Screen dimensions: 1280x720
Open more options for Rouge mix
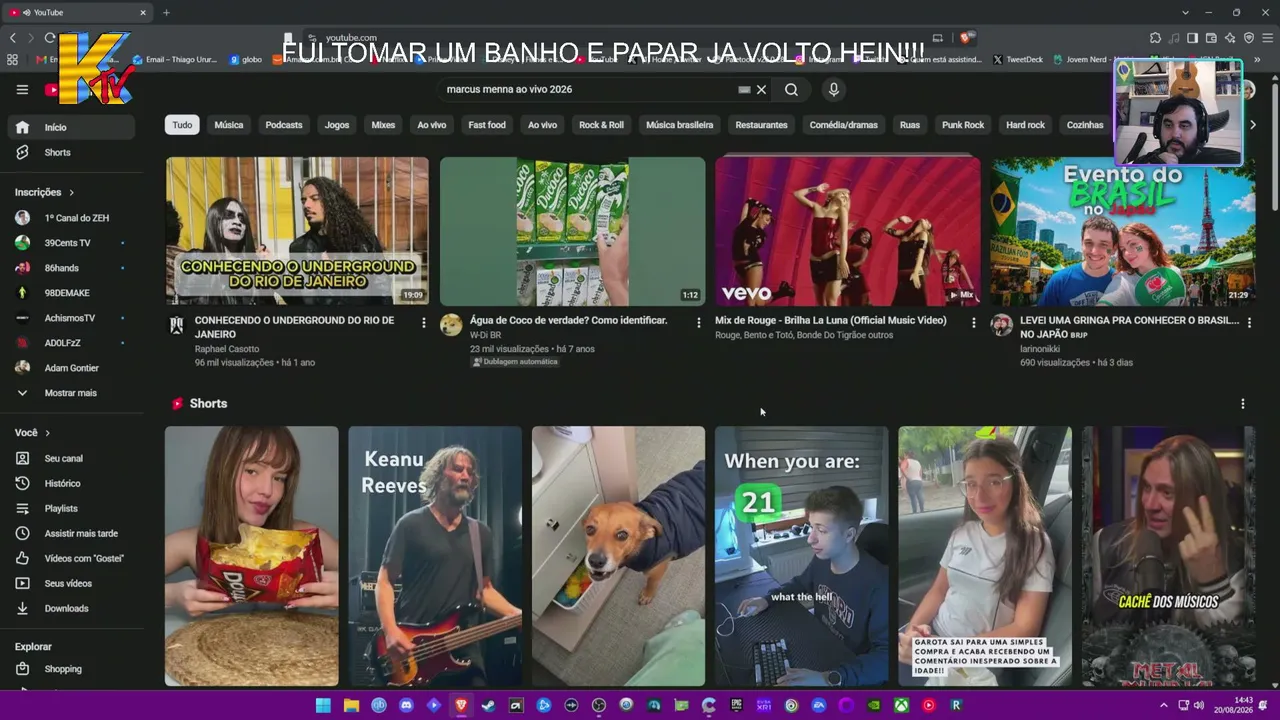click(973, 322)
